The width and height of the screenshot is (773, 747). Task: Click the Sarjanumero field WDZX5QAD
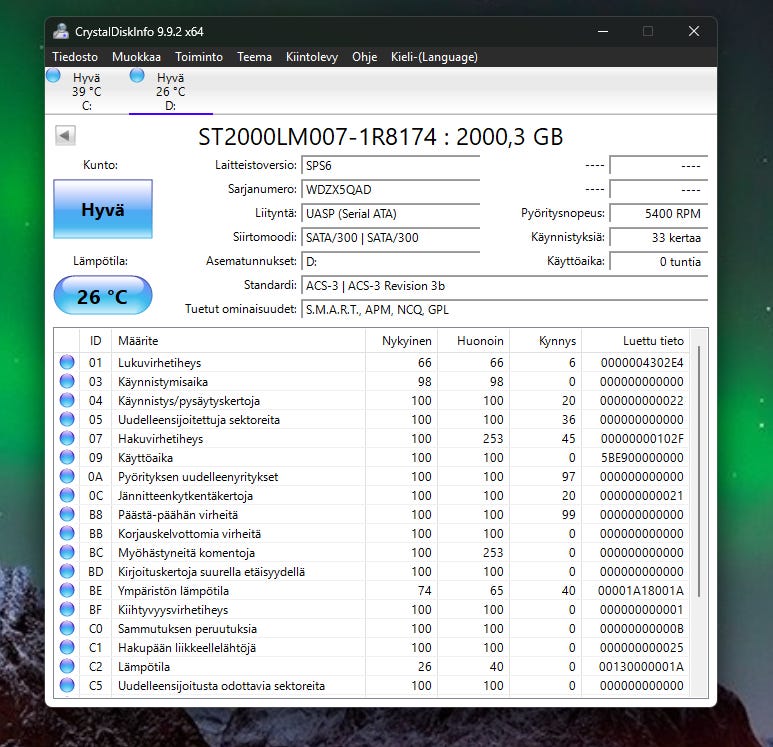390,189
